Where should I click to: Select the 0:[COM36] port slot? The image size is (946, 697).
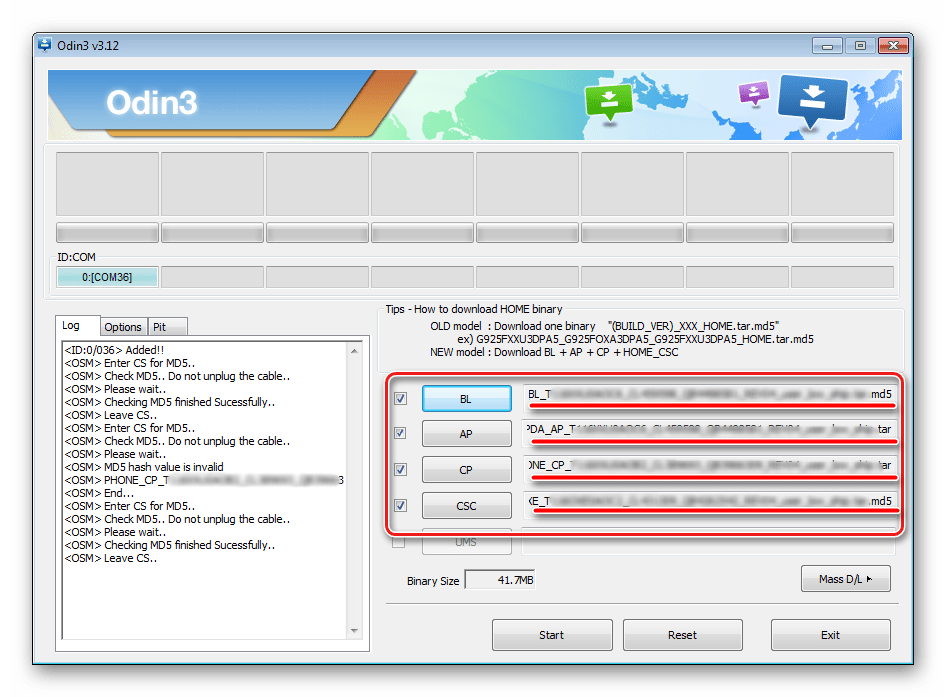point(107,277)
